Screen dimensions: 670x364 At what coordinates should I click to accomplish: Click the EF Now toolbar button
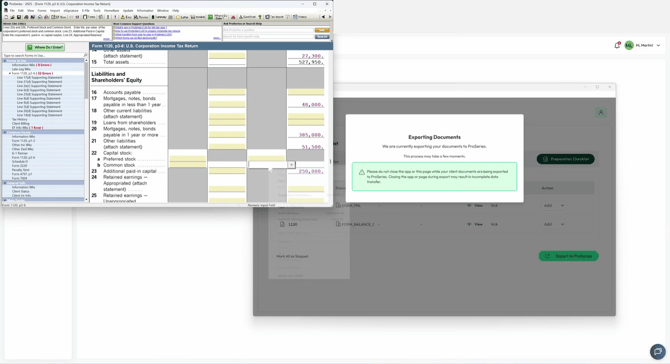(x=59, y=17)
